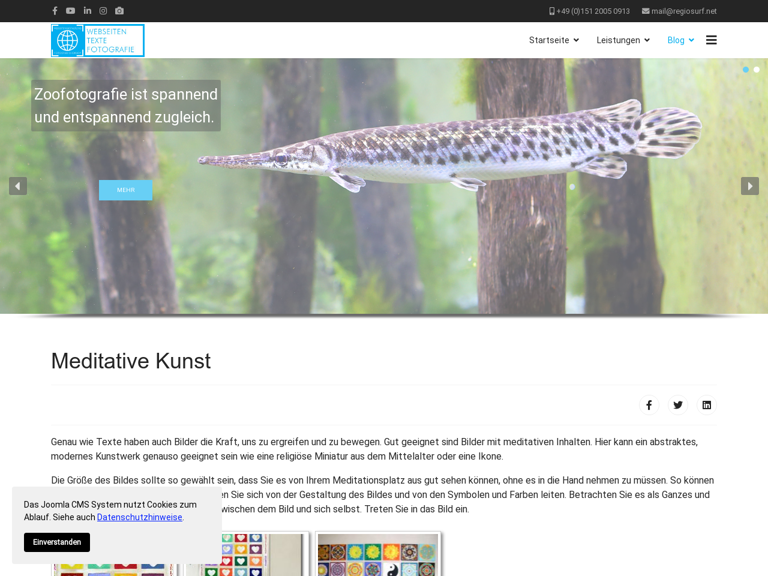Open the Facebook page from top bar
The width and height of the screenshot is (768, 576).
pyautogui.click(x=55, y=11)
